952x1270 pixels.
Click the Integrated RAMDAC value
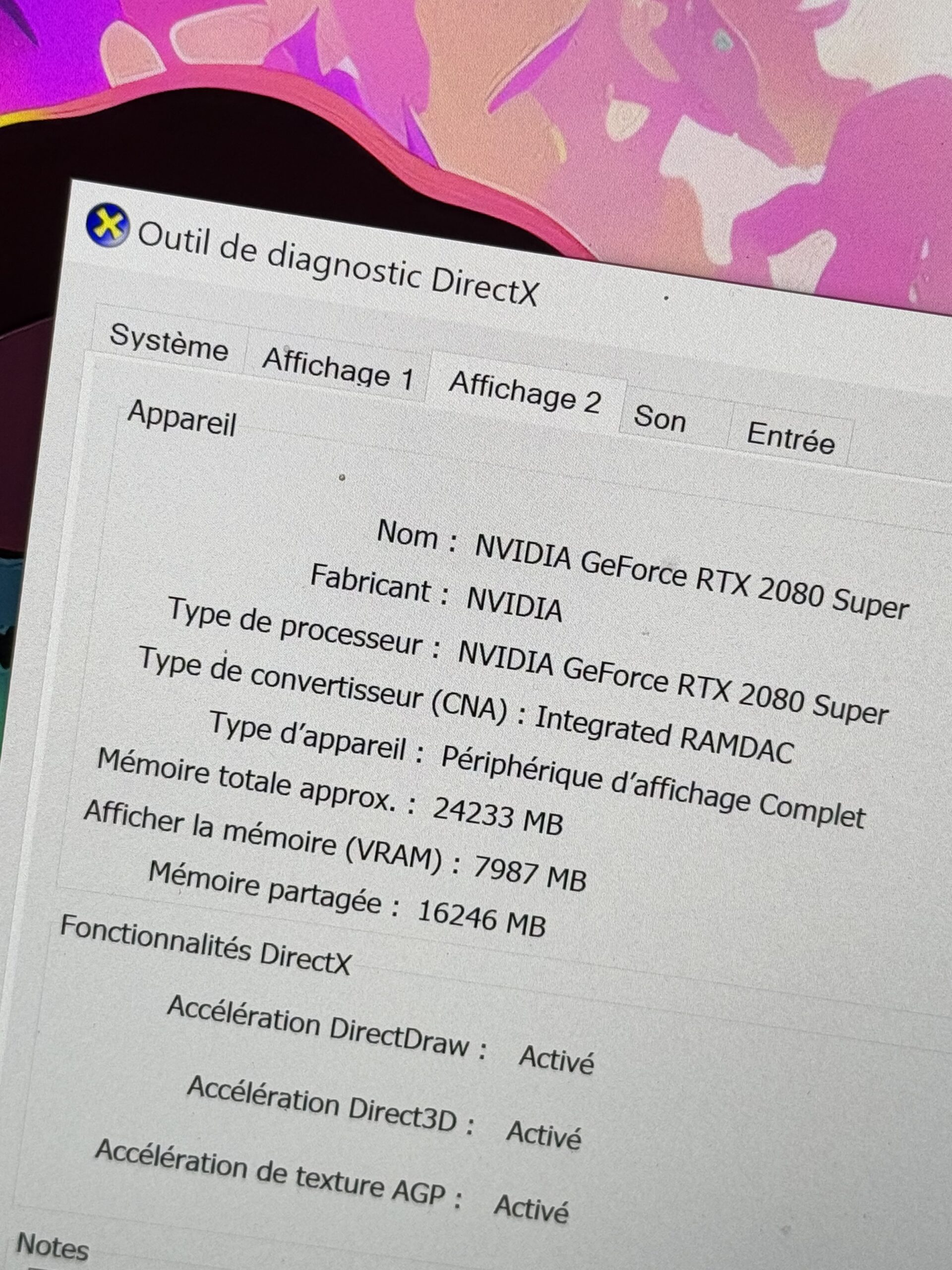(664, 735)
